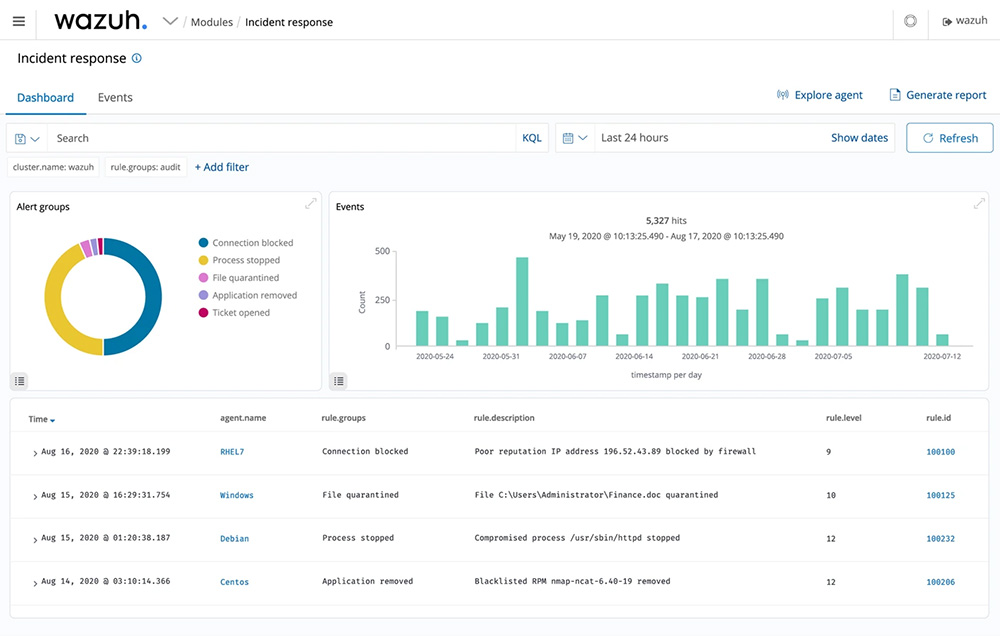Toggle the File quarantined legend entry
Screen dimensions: 1000x636
pos(246,277)
